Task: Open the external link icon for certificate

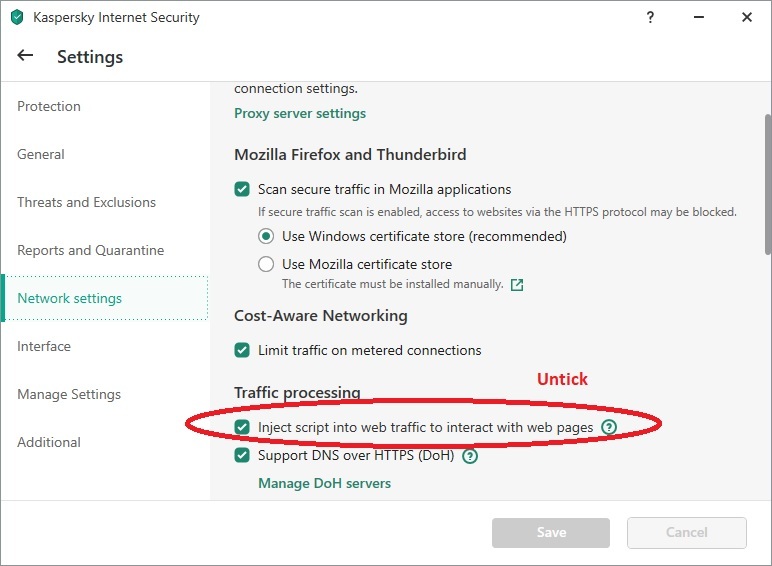Action: tap(517, 284)
